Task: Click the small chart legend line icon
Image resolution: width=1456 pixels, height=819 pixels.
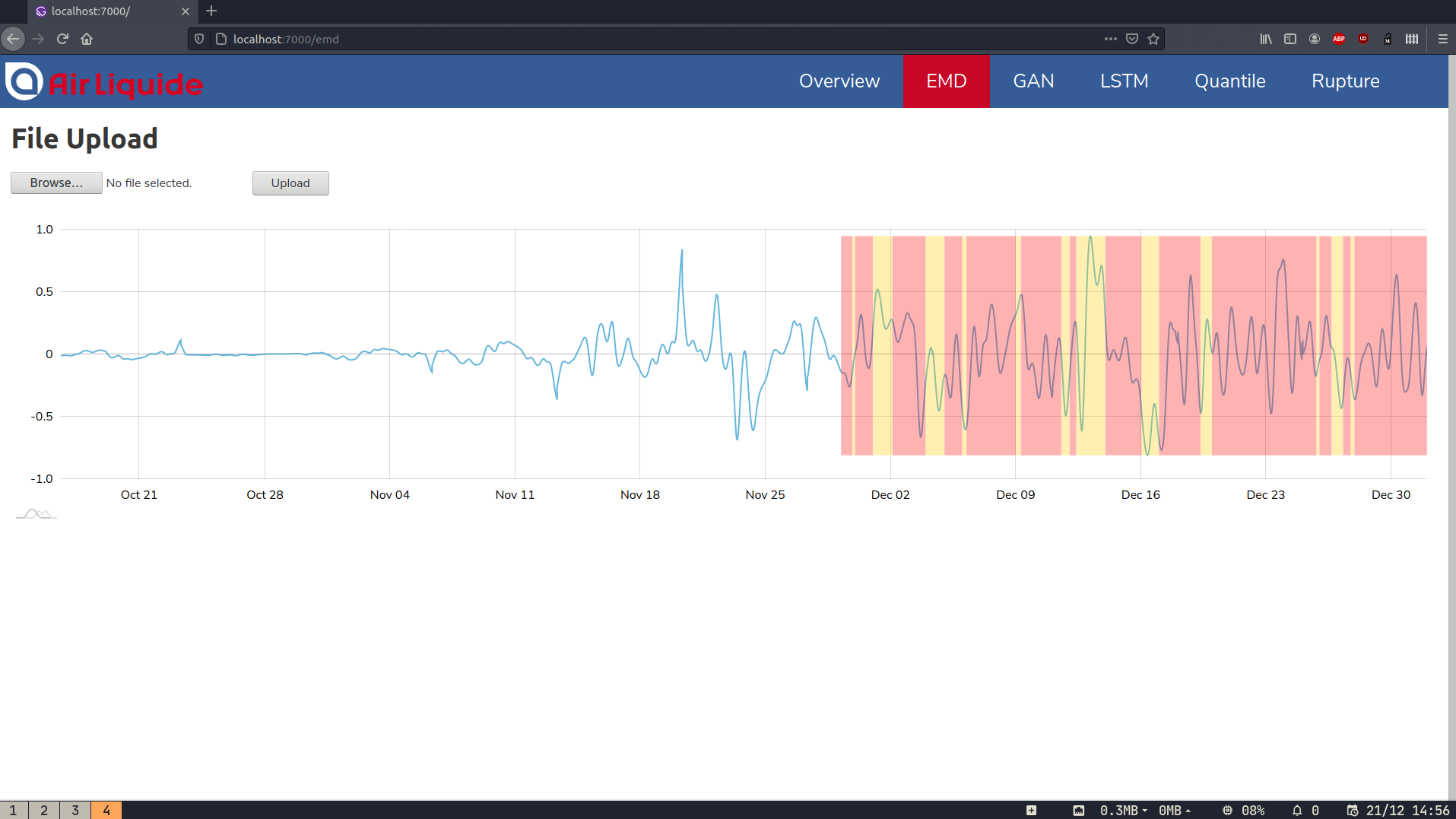Action: [x=36, y=514]
